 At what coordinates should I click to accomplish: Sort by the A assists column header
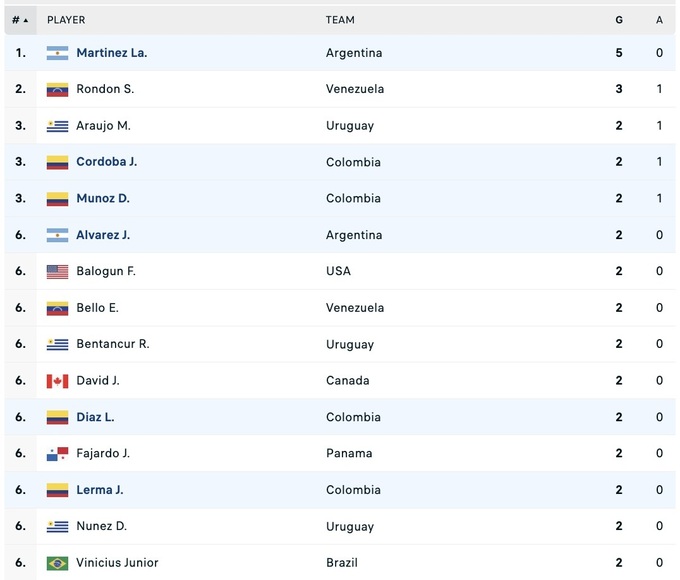(x=659, y=20)
